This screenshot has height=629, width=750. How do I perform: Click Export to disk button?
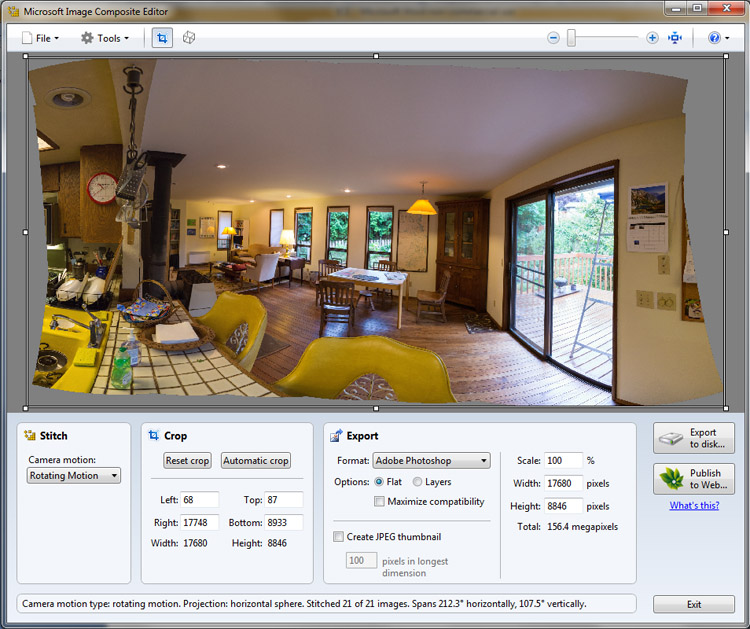tap(694, 438)
